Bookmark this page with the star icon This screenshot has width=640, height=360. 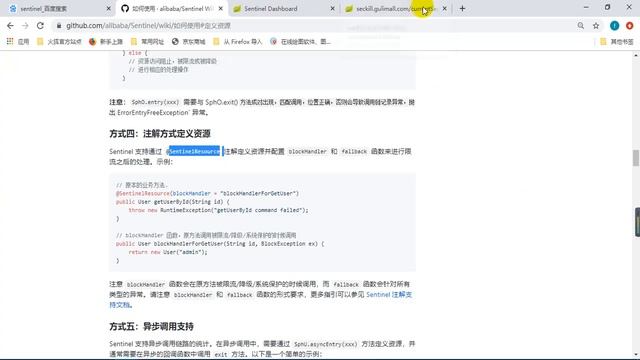(x=596, y=26)
